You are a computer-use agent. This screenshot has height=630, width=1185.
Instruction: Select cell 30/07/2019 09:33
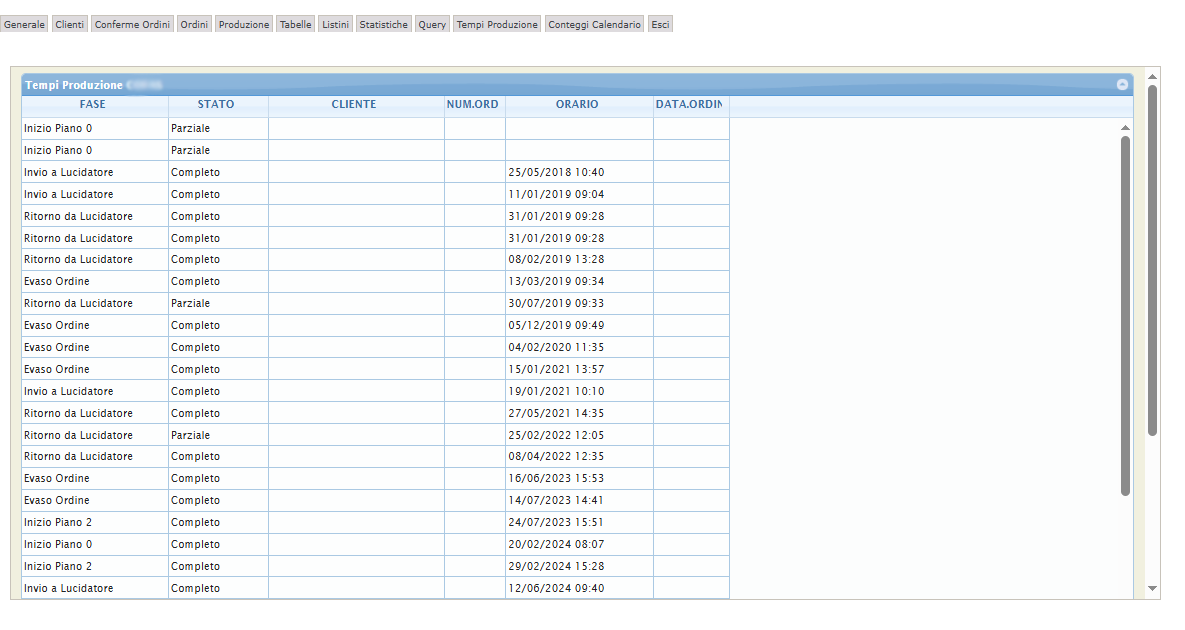click(x=579, y=303)
